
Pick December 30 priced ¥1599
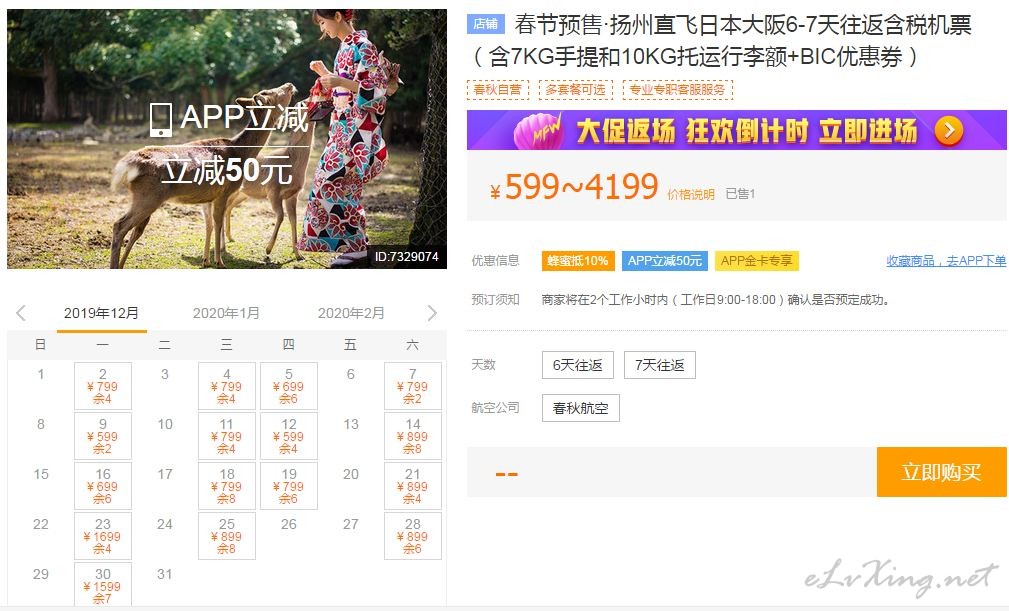103,585
